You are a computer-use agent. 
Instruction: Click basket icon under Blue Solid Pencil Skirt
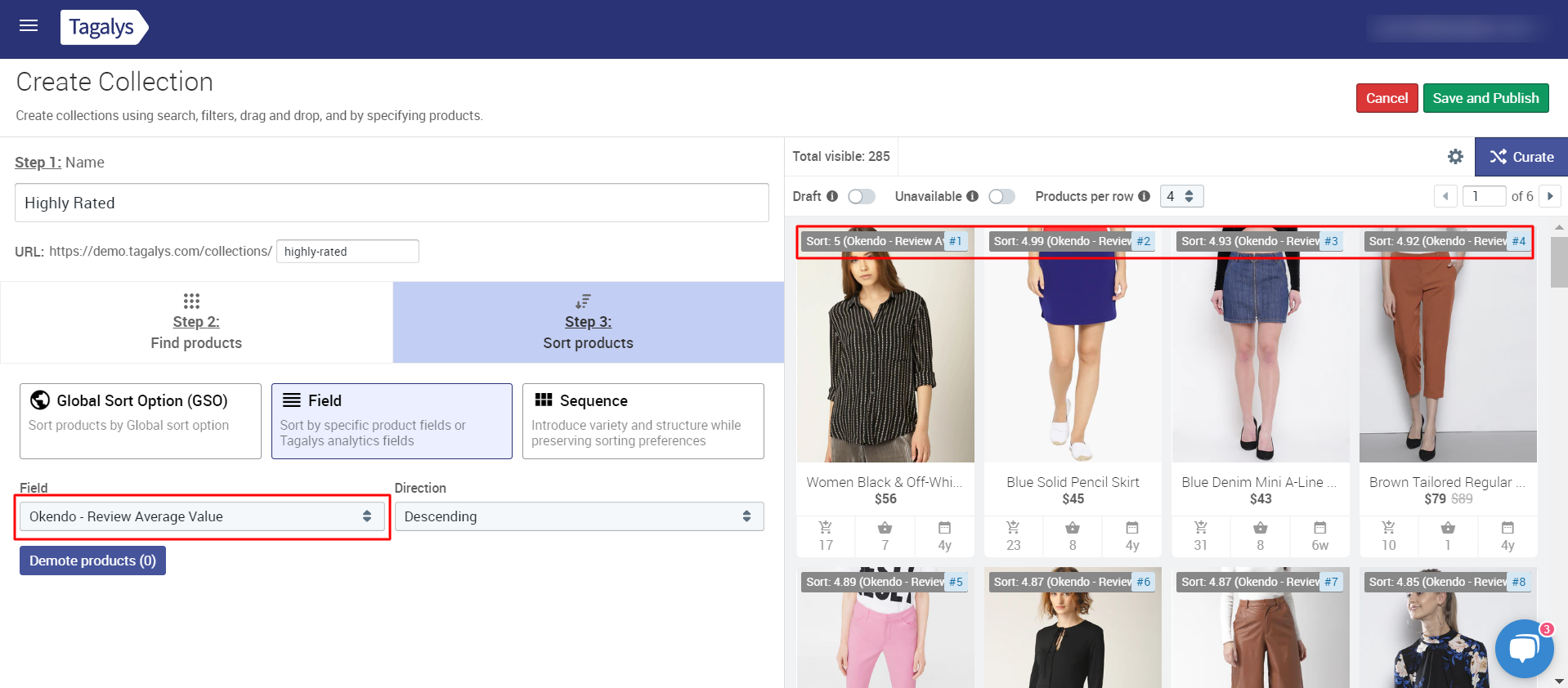tap(1073, 528)
